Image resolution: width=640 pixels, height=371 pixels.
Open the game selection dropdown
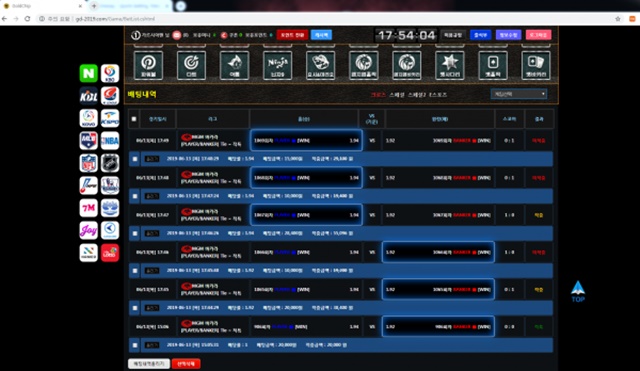tap(519, 94)
